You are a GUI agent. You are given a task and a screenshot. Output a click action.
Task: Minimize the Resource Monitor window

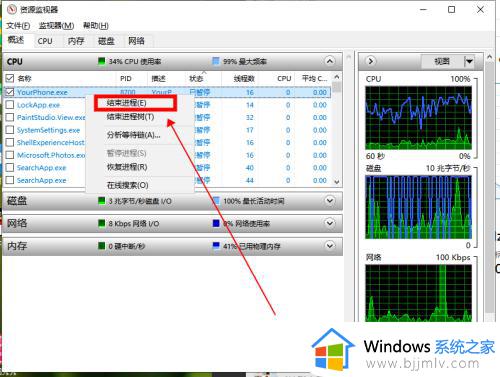[x=423, y=9]
